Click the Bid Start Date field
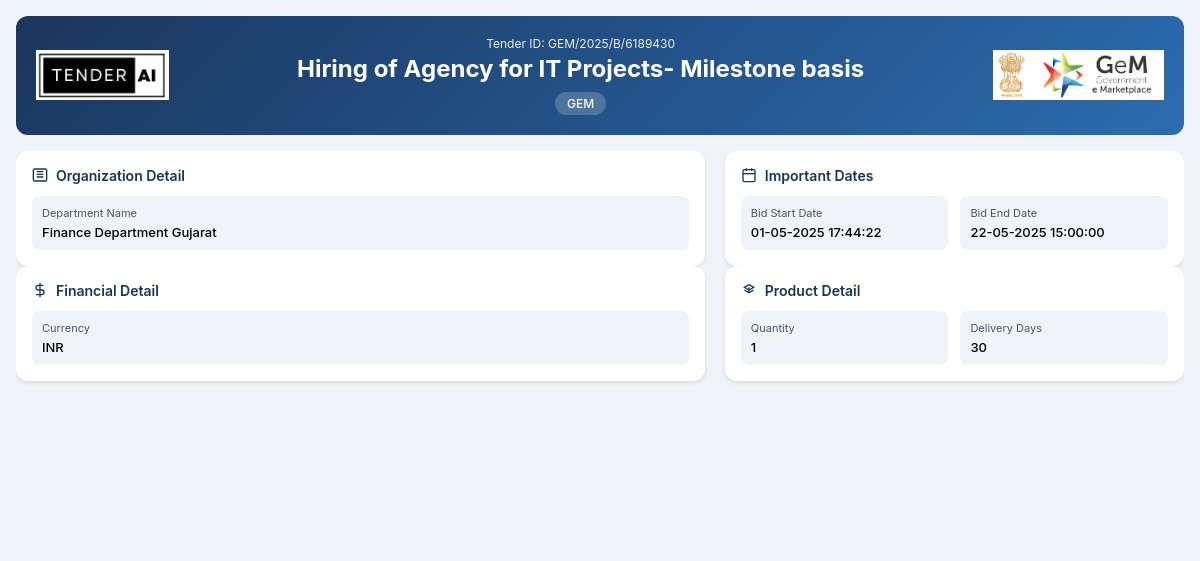Image resolution: width=1200 pixels, height=561 pixels. 844,223
